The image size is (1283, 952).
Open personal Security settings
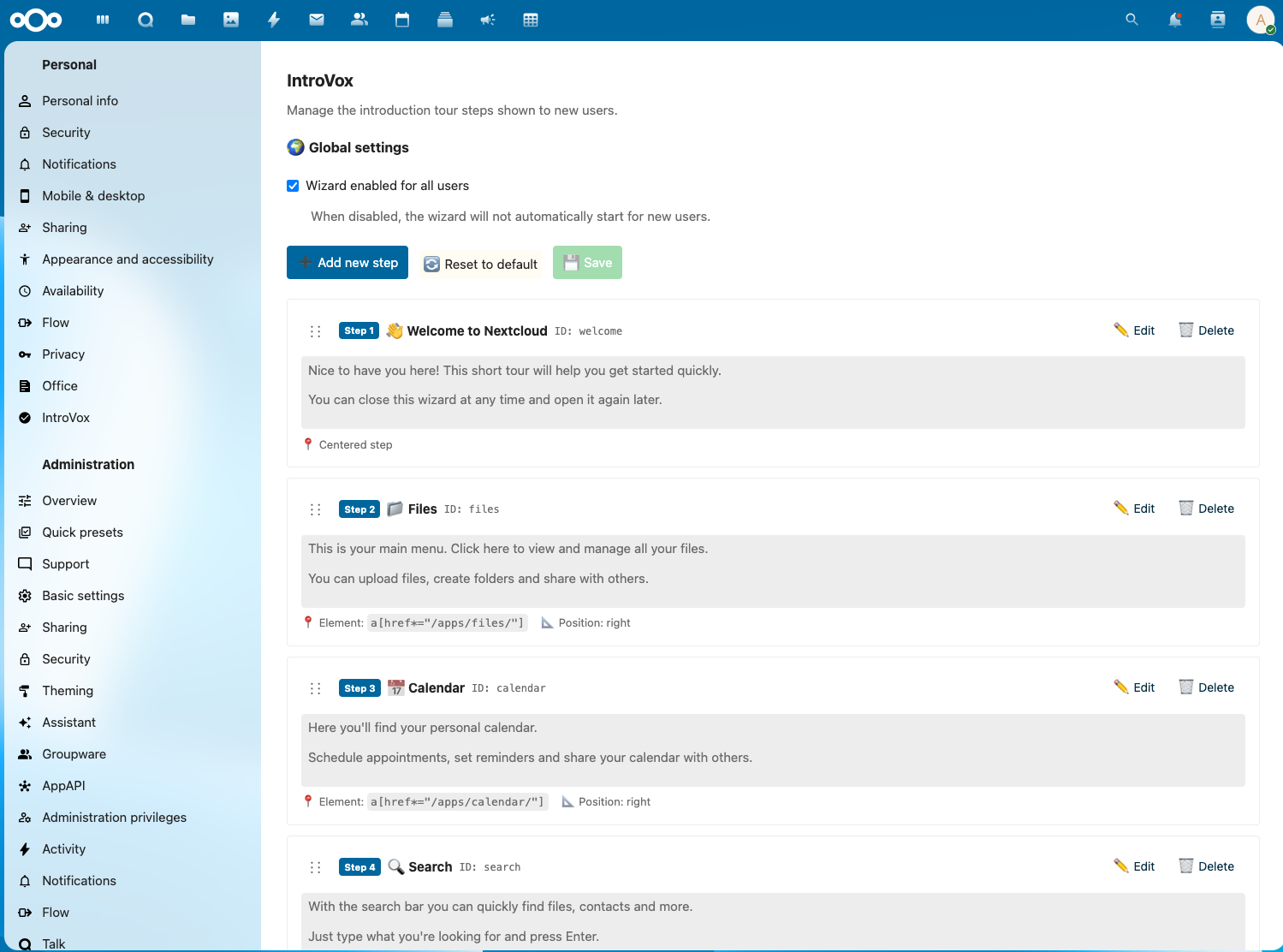(x=133, y=133)
